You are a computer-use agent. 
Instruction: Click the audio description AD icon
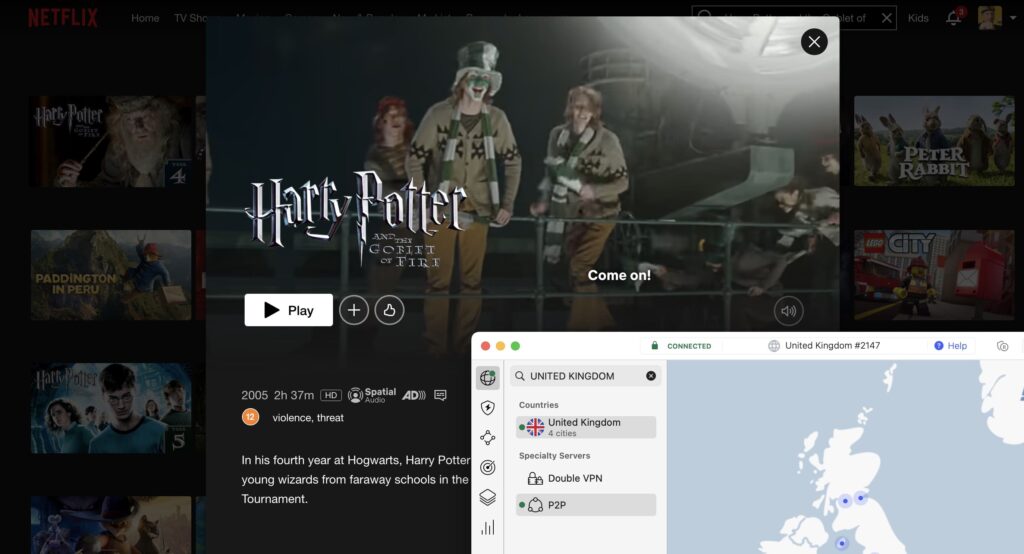[414, 395]
